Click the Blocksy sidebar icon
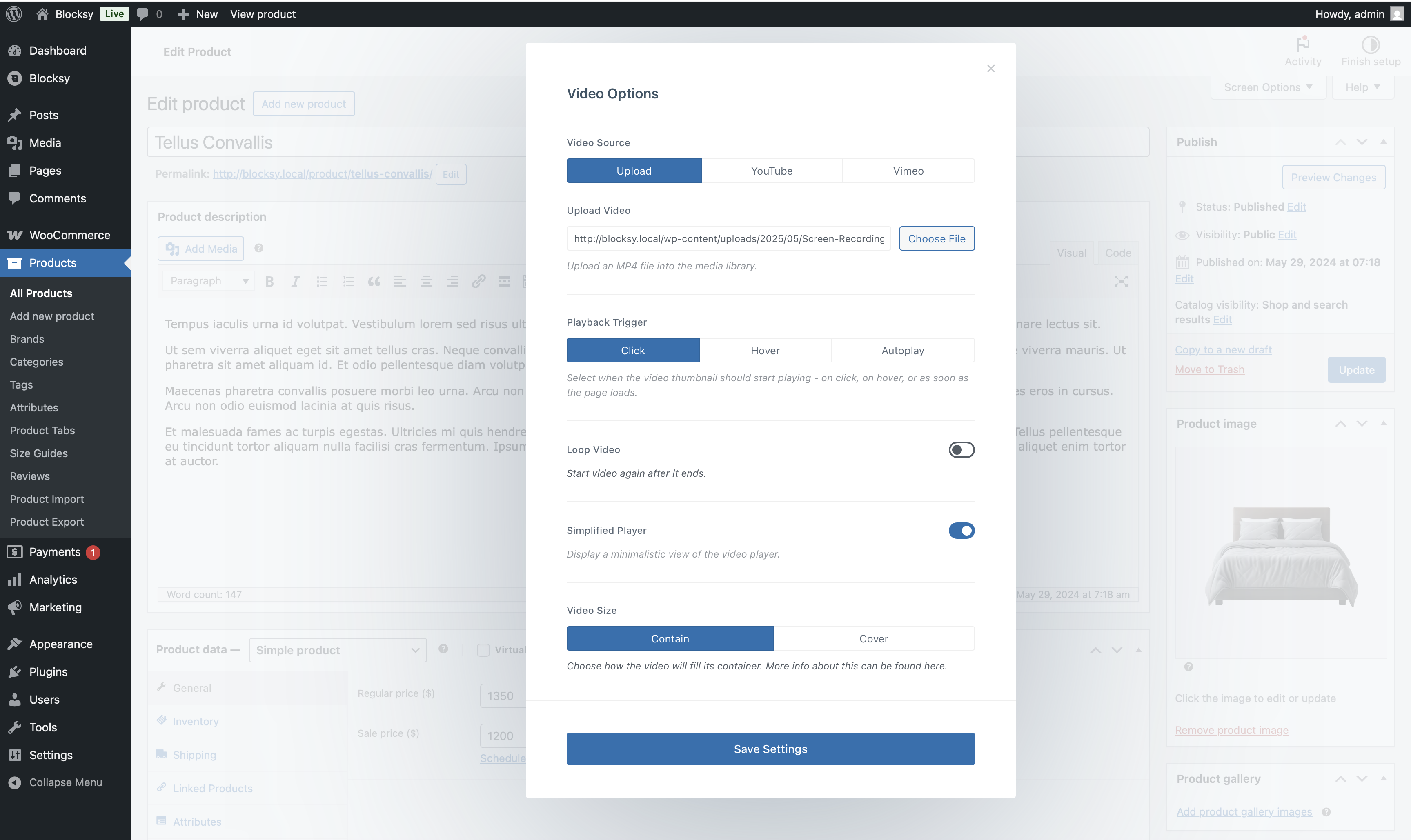The image size is (1411, 840). pos(15,78)
